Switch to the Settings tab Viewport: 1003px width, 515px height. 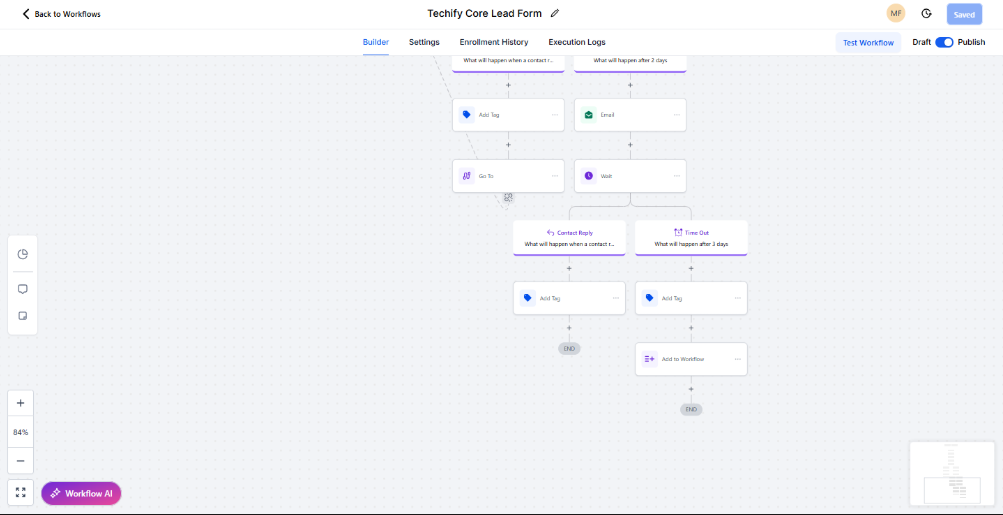click(424, 42)
